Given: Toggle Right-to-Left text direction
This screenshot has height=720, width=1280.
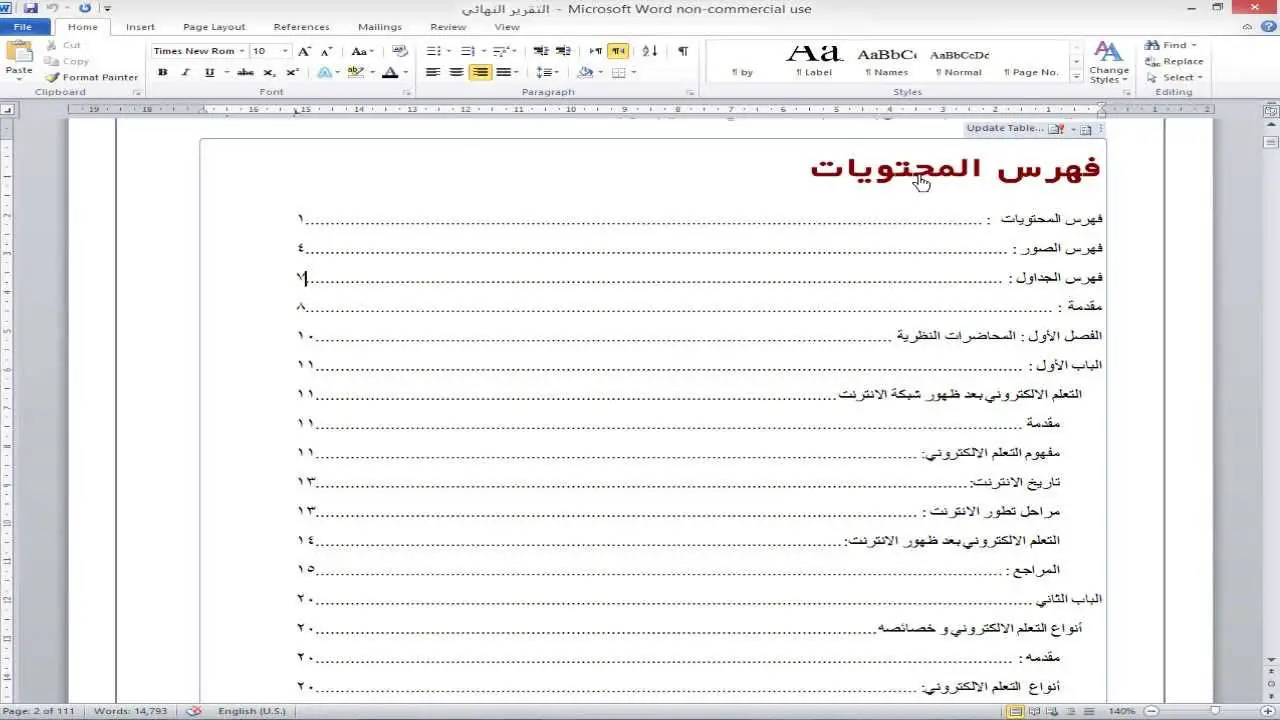Looking at the screenshot, I should point(618,51).
